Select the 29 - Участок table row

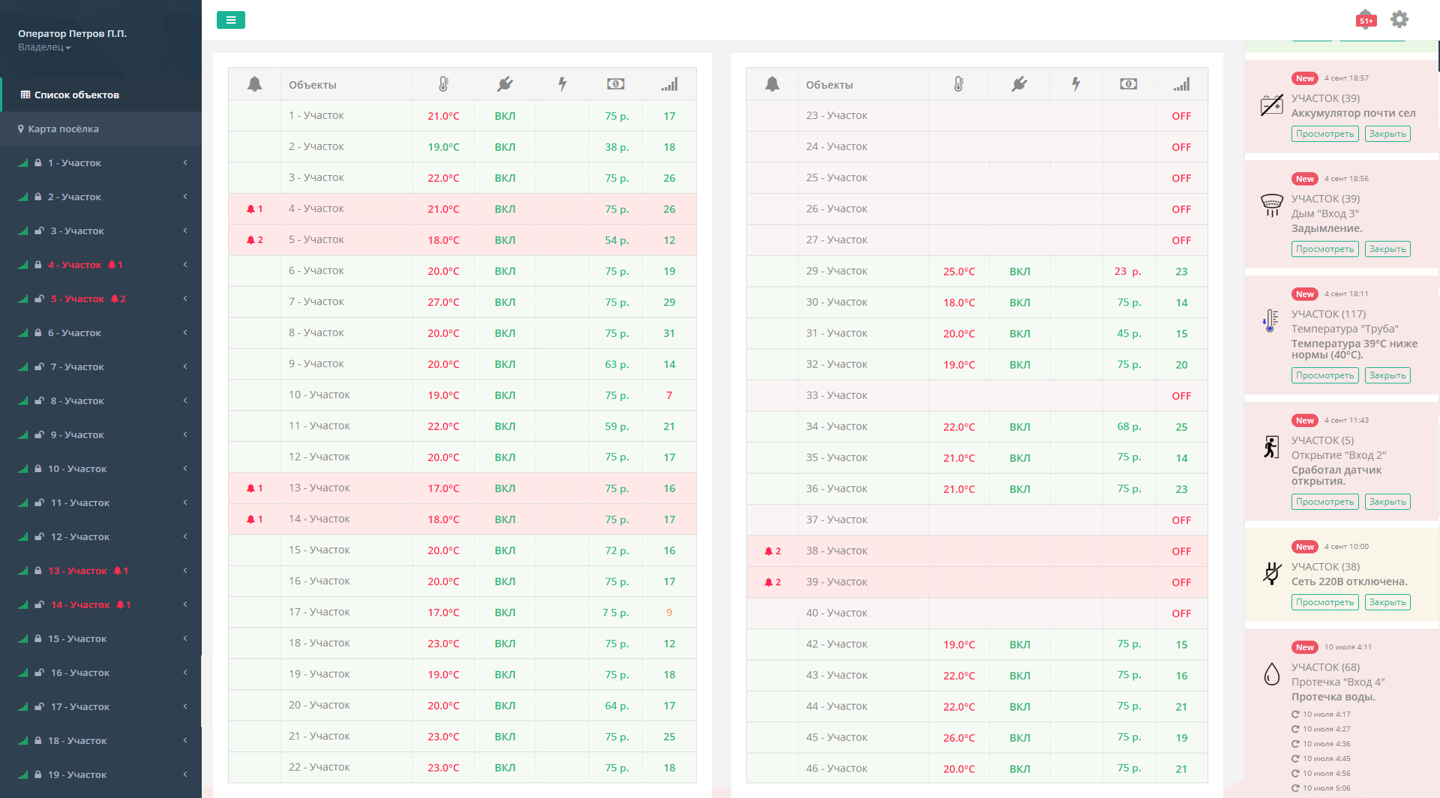point(836,271)
